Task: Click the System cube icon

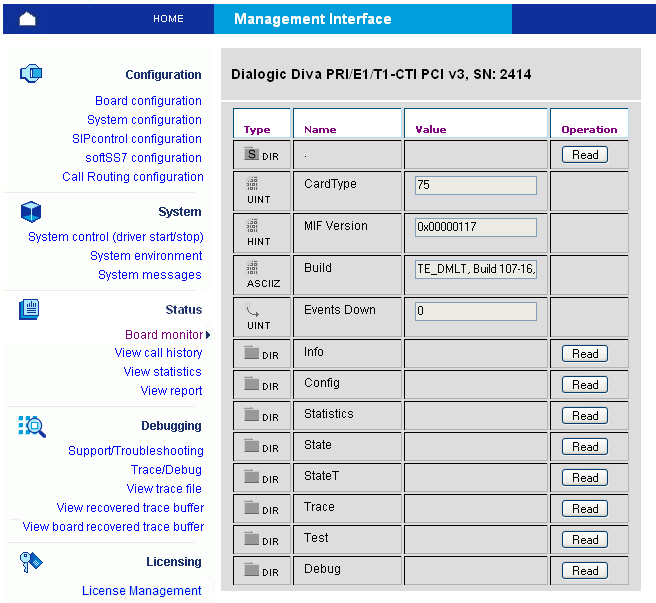Action: (x=31, y=212)
